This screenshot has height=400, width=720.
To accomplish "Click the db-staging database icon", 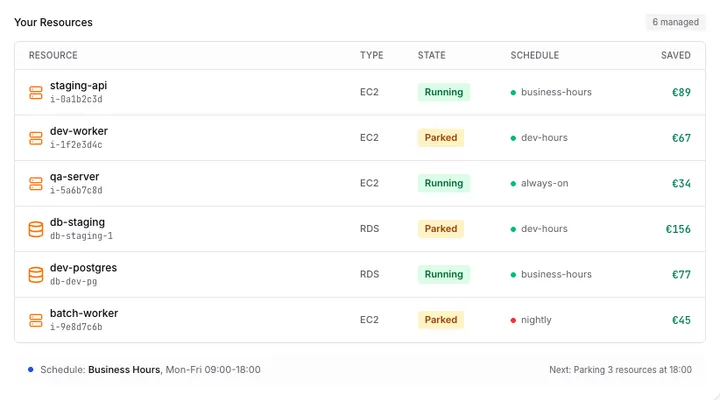I will (x=36, y=229).
